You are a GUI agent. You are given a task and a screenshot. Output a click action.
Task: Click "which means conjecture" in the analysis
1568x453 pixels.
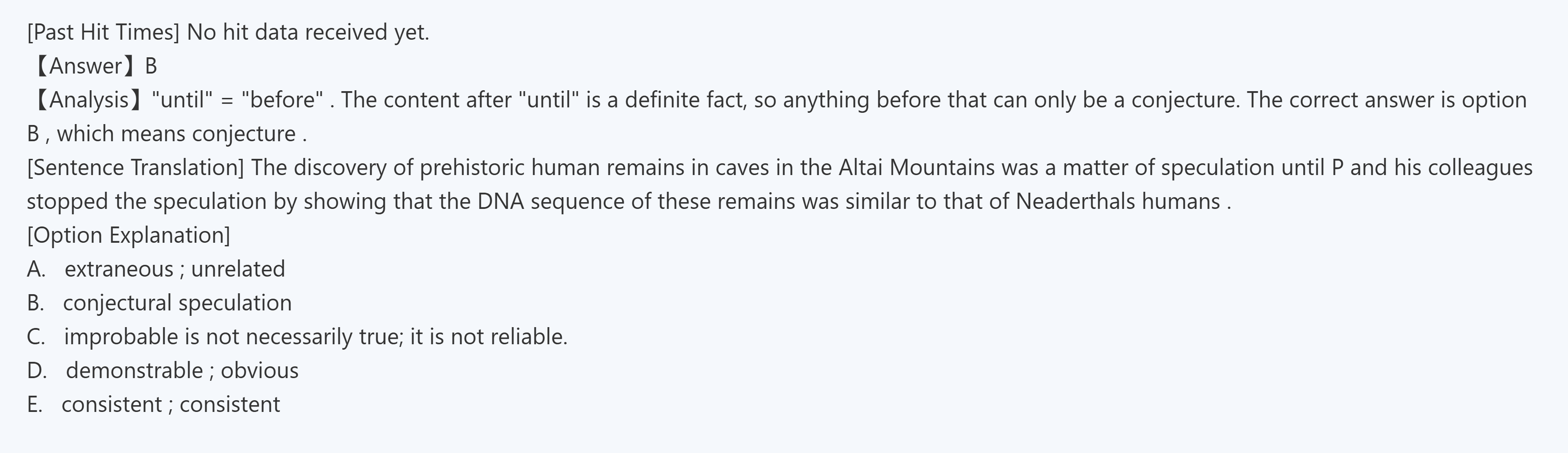coord(176,134)
